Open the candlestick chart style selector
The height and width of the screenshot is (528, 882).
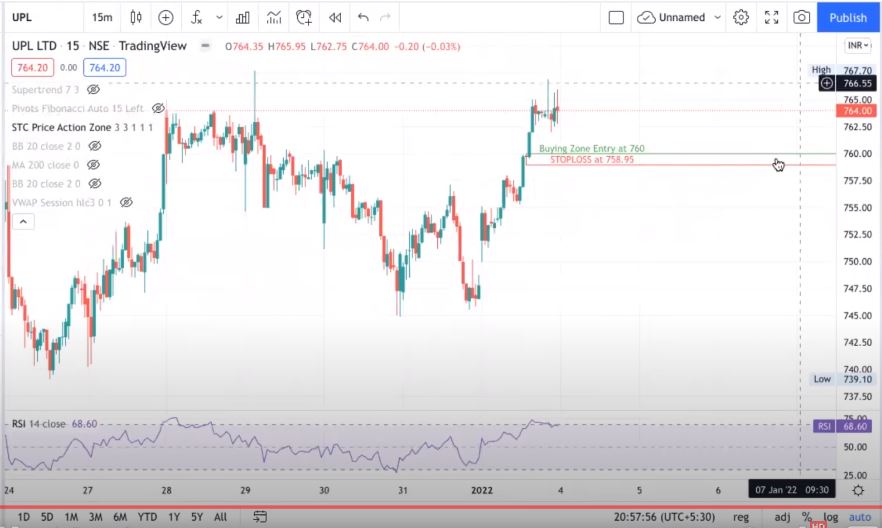(136, 17)
